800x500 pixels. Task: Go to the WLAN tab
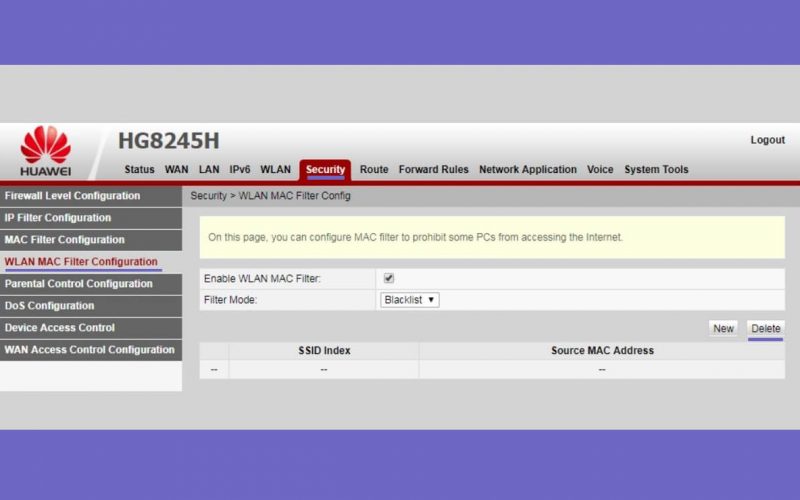pyautogui.click(x=276, y=169)
